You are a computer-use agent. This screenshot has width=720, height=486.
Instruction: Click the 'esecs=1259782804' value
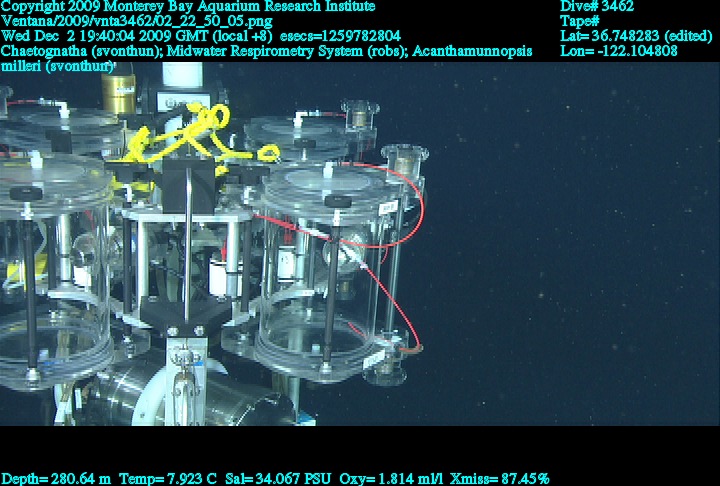(x=340, y=36)
